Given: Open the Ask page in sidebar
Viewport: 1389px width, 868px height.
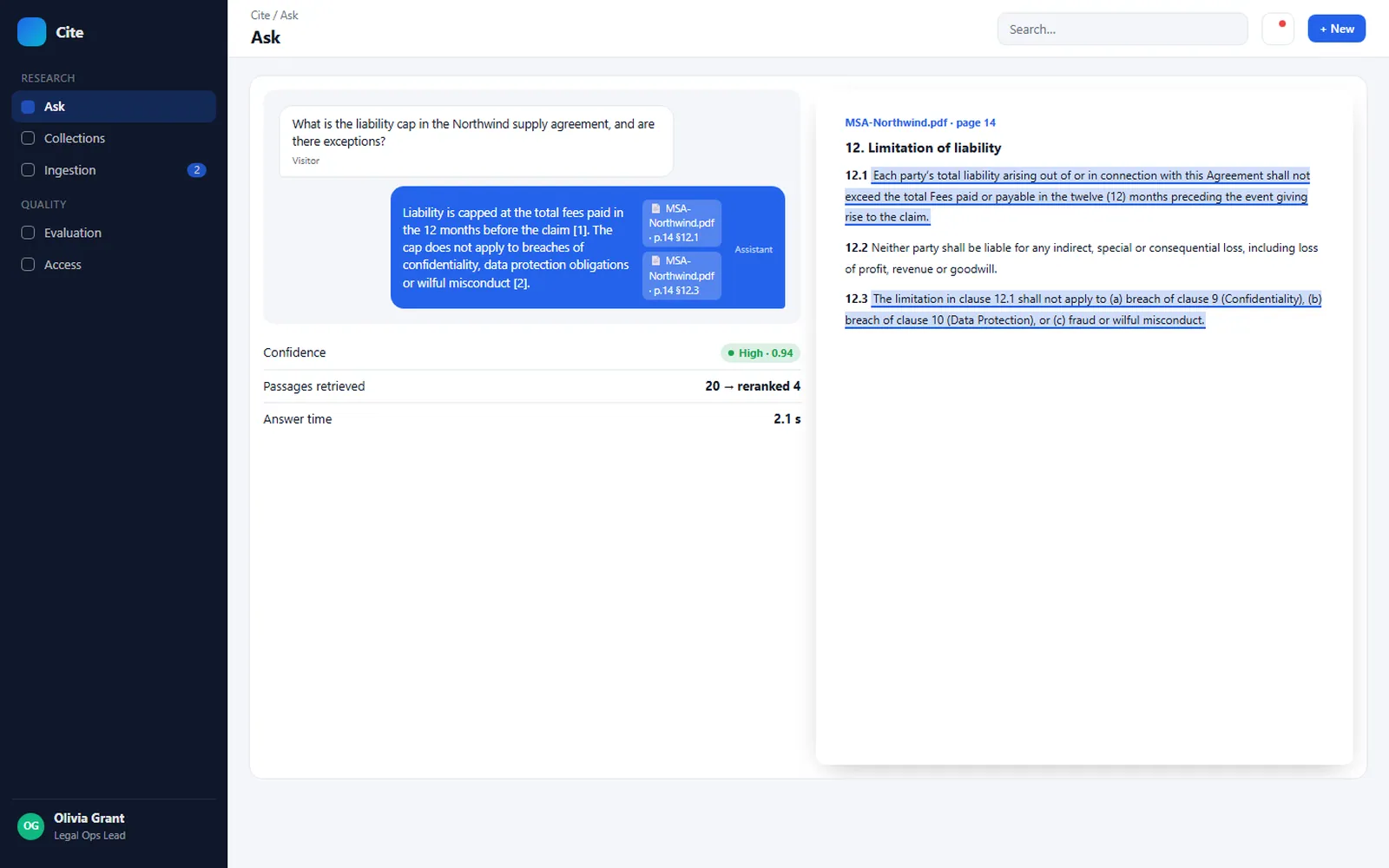Looking at the screenshot, I should [x=114, y=107].
